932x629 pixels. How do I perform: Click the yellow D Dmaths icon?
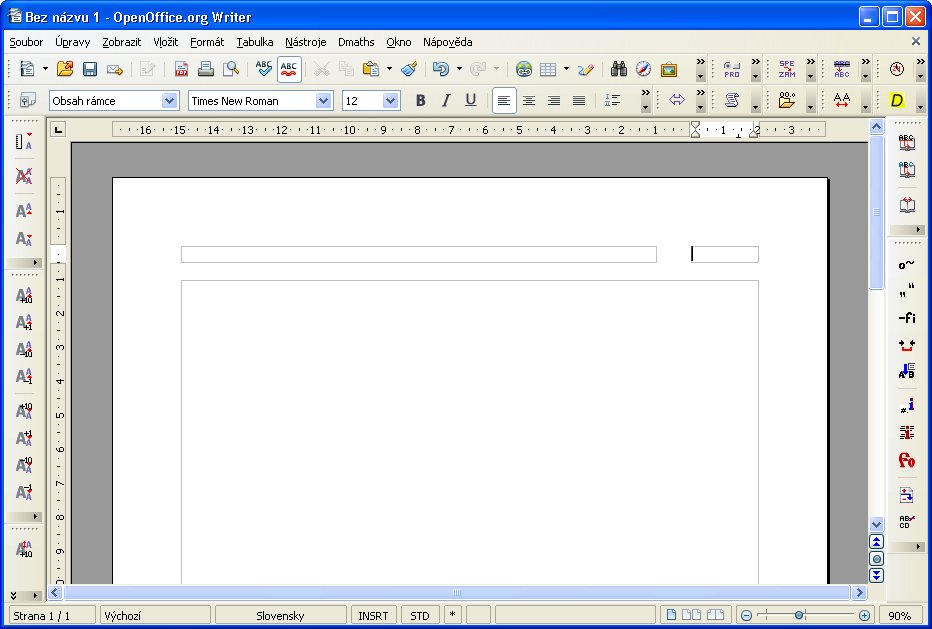(x=897, y=100)
